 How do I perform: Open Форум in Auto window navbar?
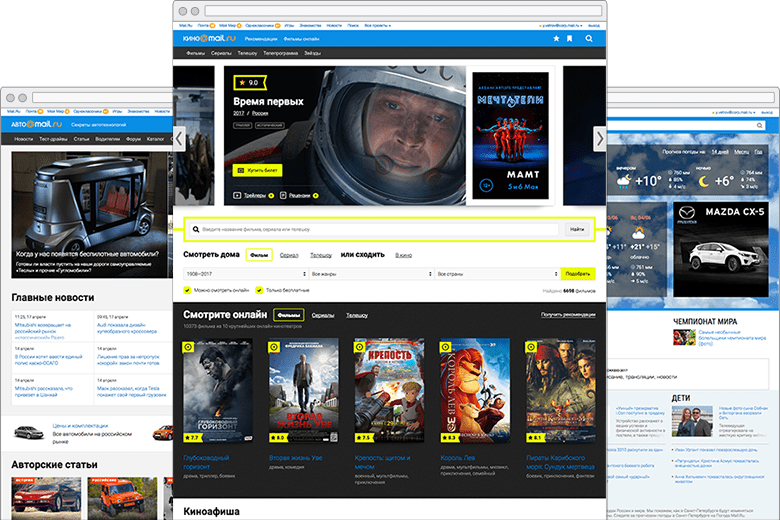[133, 139]
